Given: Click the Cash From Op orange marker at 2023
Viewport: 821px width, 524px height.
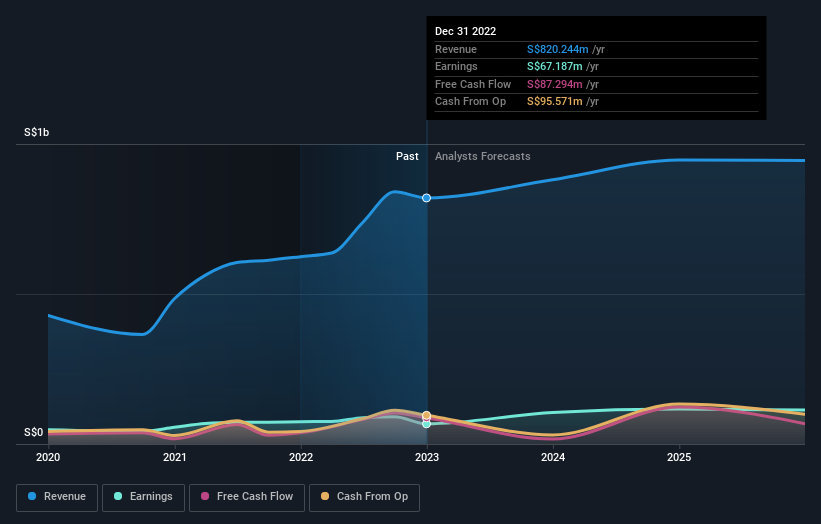Looking at the screenshot, I should 427,415.
